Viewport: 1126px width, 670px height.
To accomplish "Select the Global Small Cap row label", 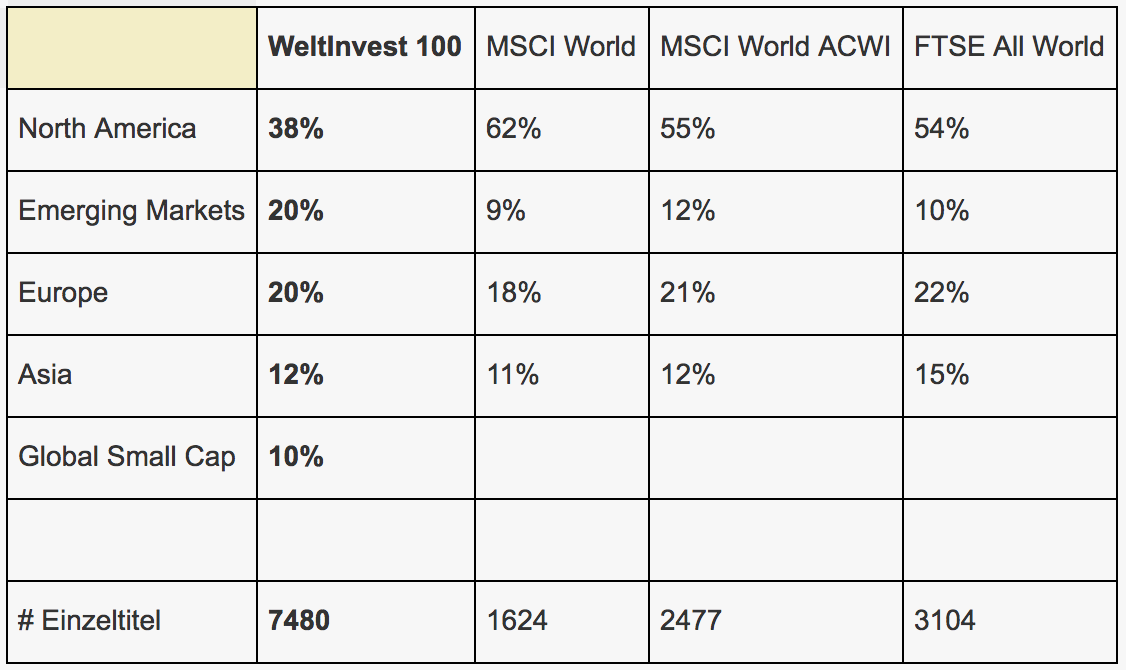I will pyautogui.click(x=128, y=457).
